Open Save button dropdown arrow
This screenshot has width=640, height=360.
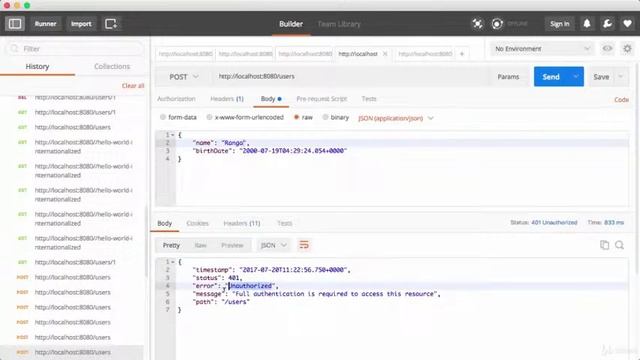621,76
